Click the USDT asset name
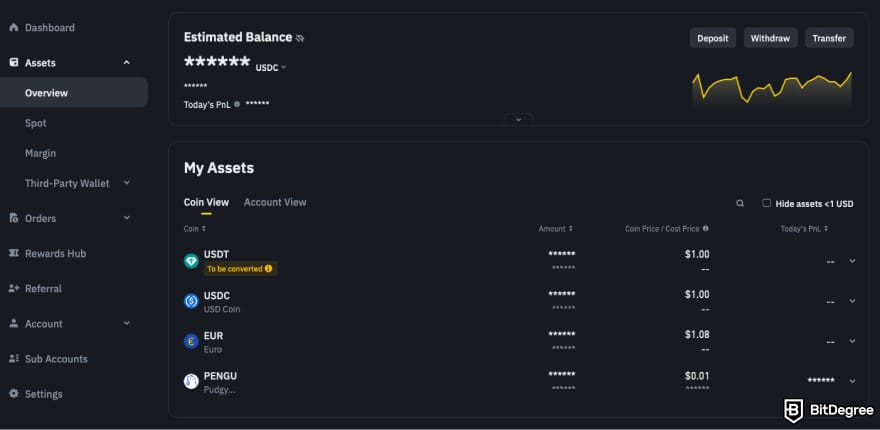Viewport: 880px width, 430px height. coord(216,255)
